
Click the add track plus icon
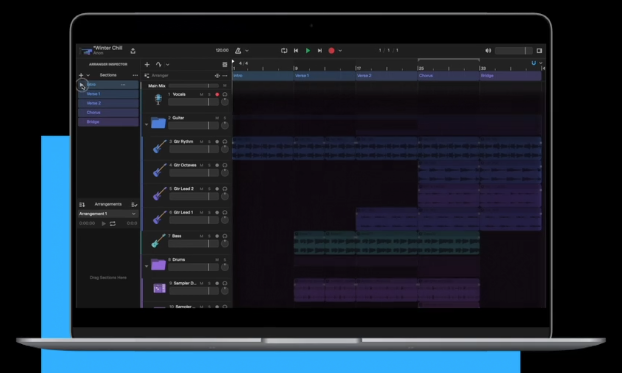pyautogui.click(x=147, y=65)
